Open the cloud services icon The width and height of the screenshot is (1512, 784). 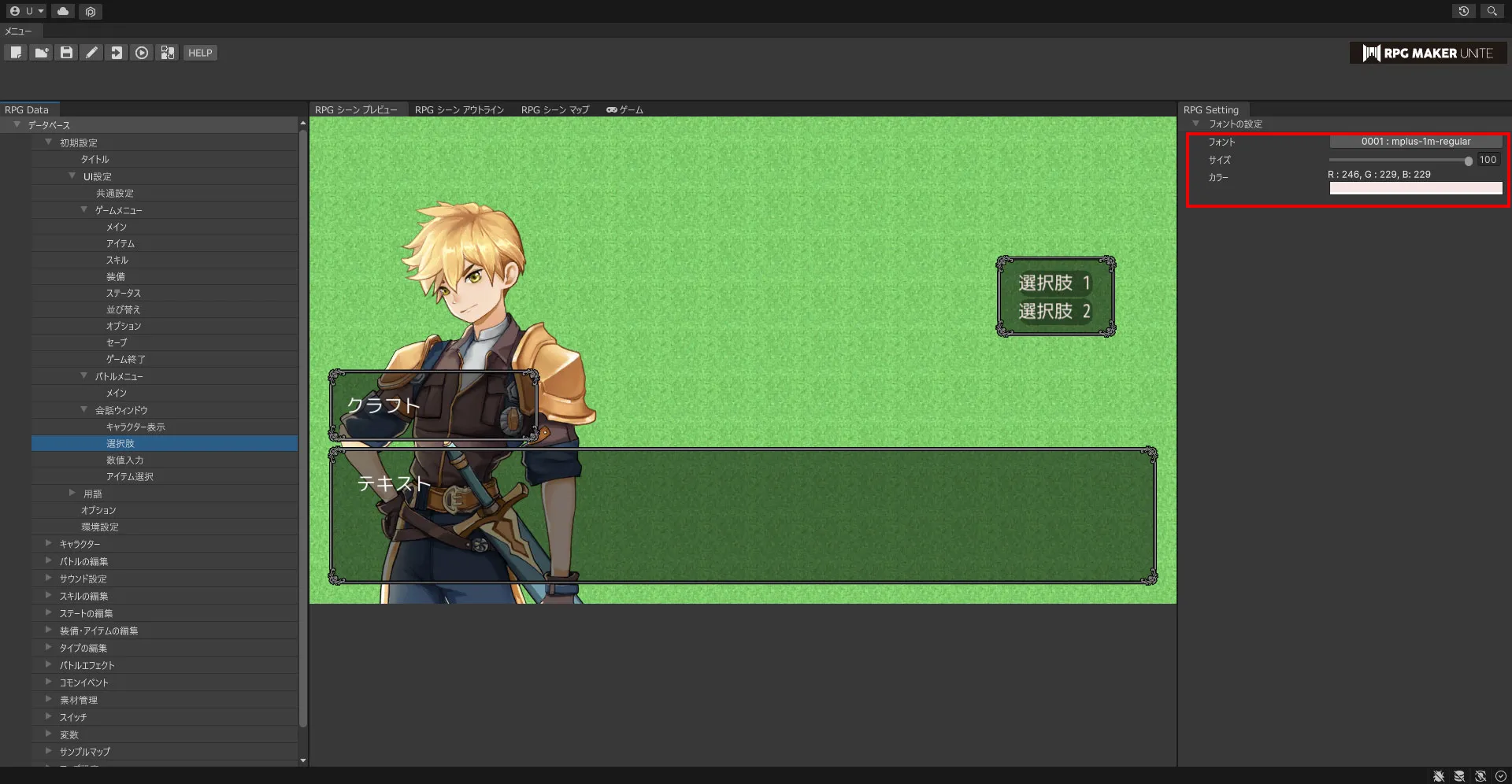(x=63, y=11)
